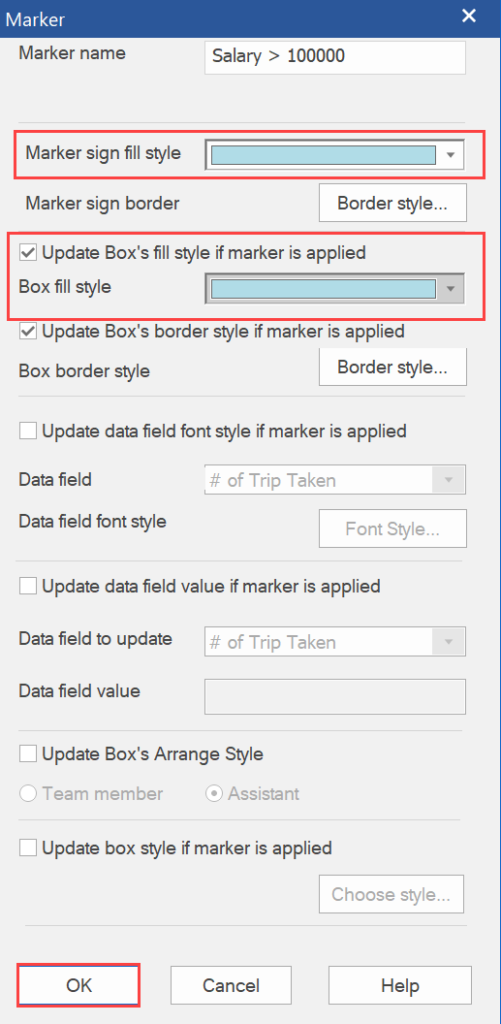501x1024 pixels.
Task: Click the OK button
Action: (78, 985)
